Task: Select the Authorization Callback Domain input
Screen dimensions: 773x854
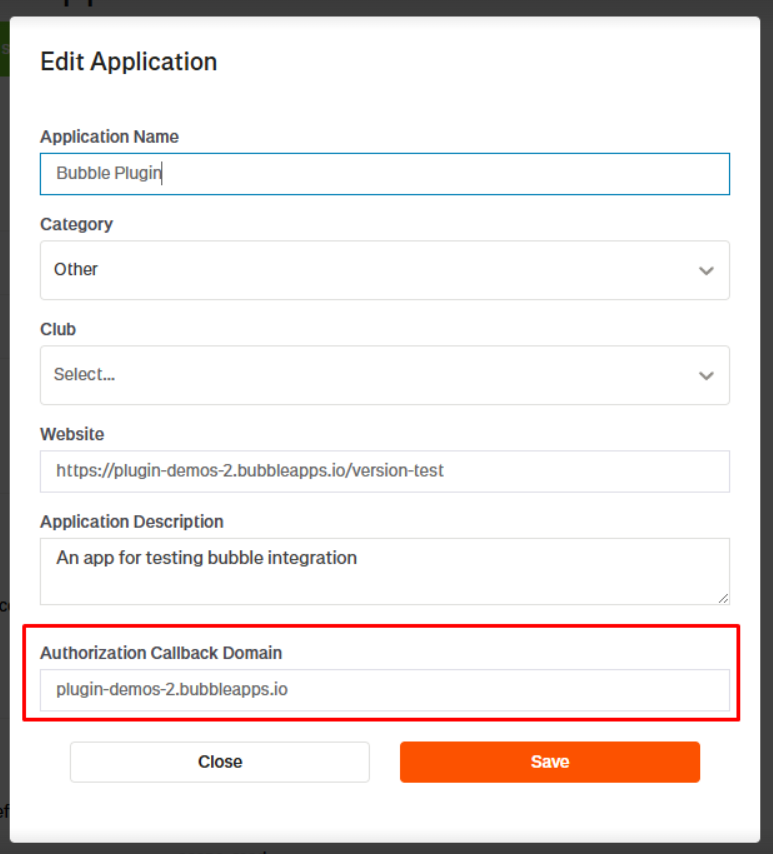Action: point(384,690)
